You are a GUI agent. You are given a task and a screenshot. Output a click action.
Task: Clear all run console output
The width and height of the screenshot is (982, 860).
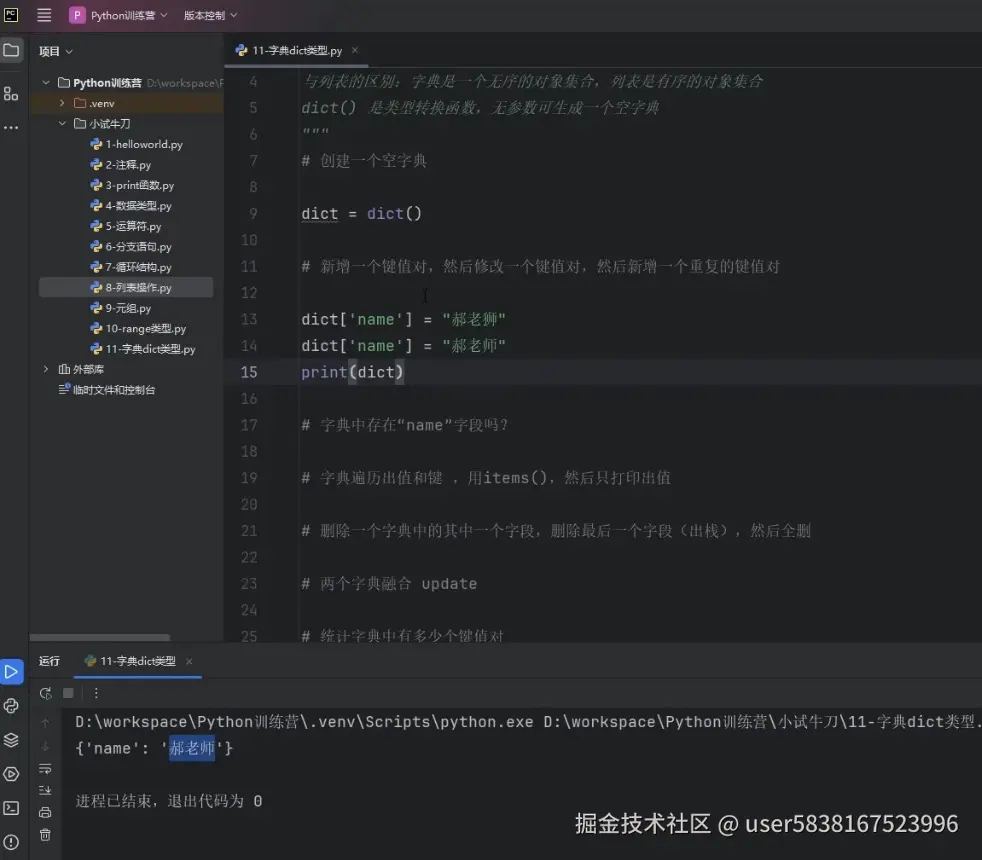point(45,835)
